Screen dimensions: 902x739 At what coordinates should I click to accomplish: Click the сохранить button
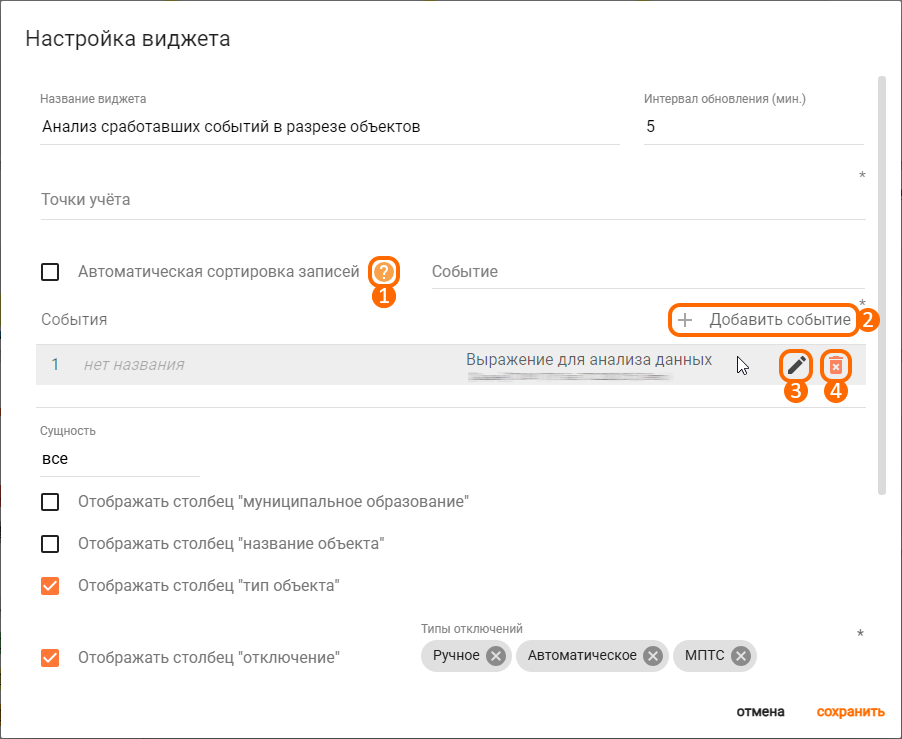(x=850, y=712)
